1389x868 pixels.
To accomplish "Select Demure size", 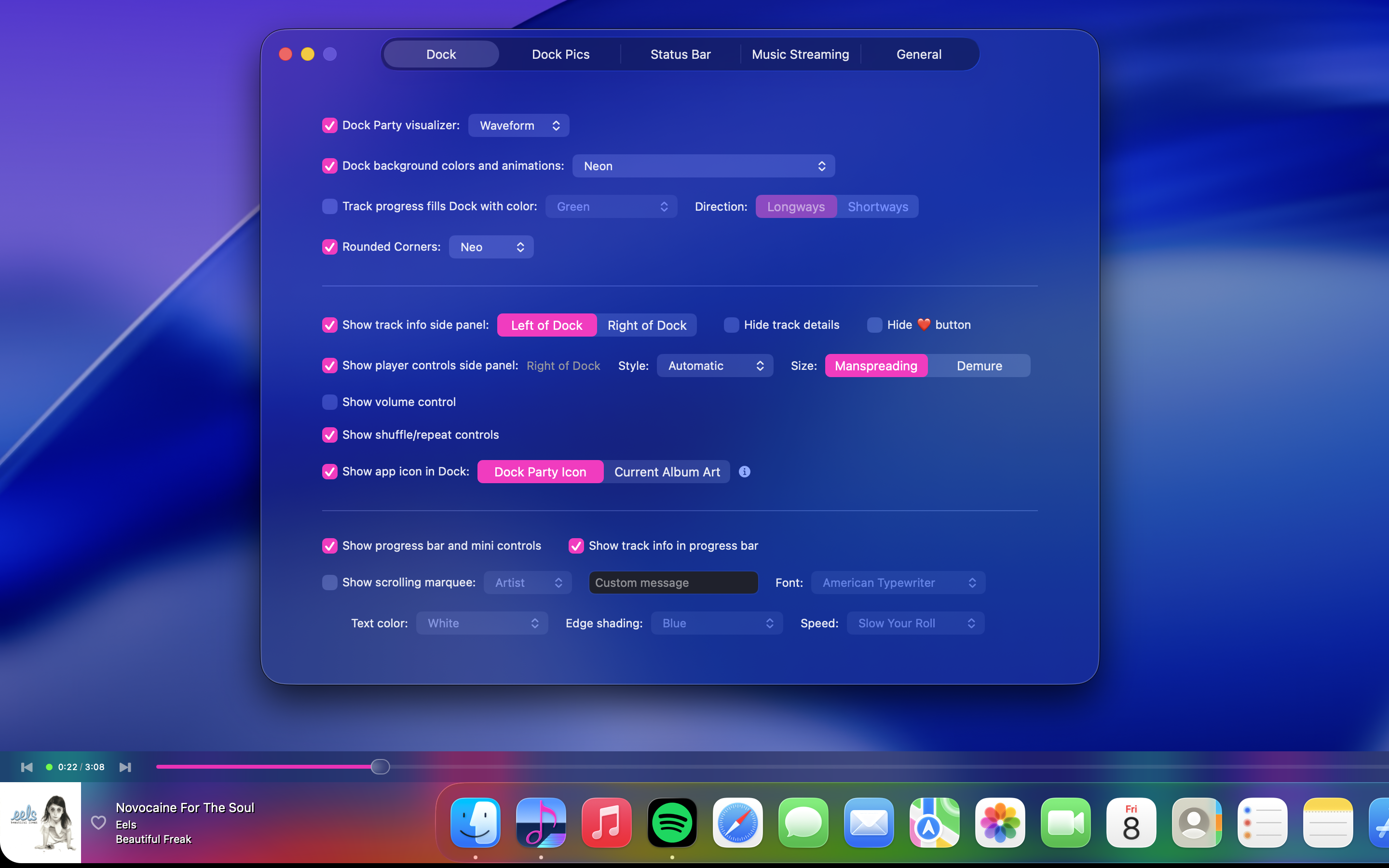I will pyautogui.click(x=979, y=366).
